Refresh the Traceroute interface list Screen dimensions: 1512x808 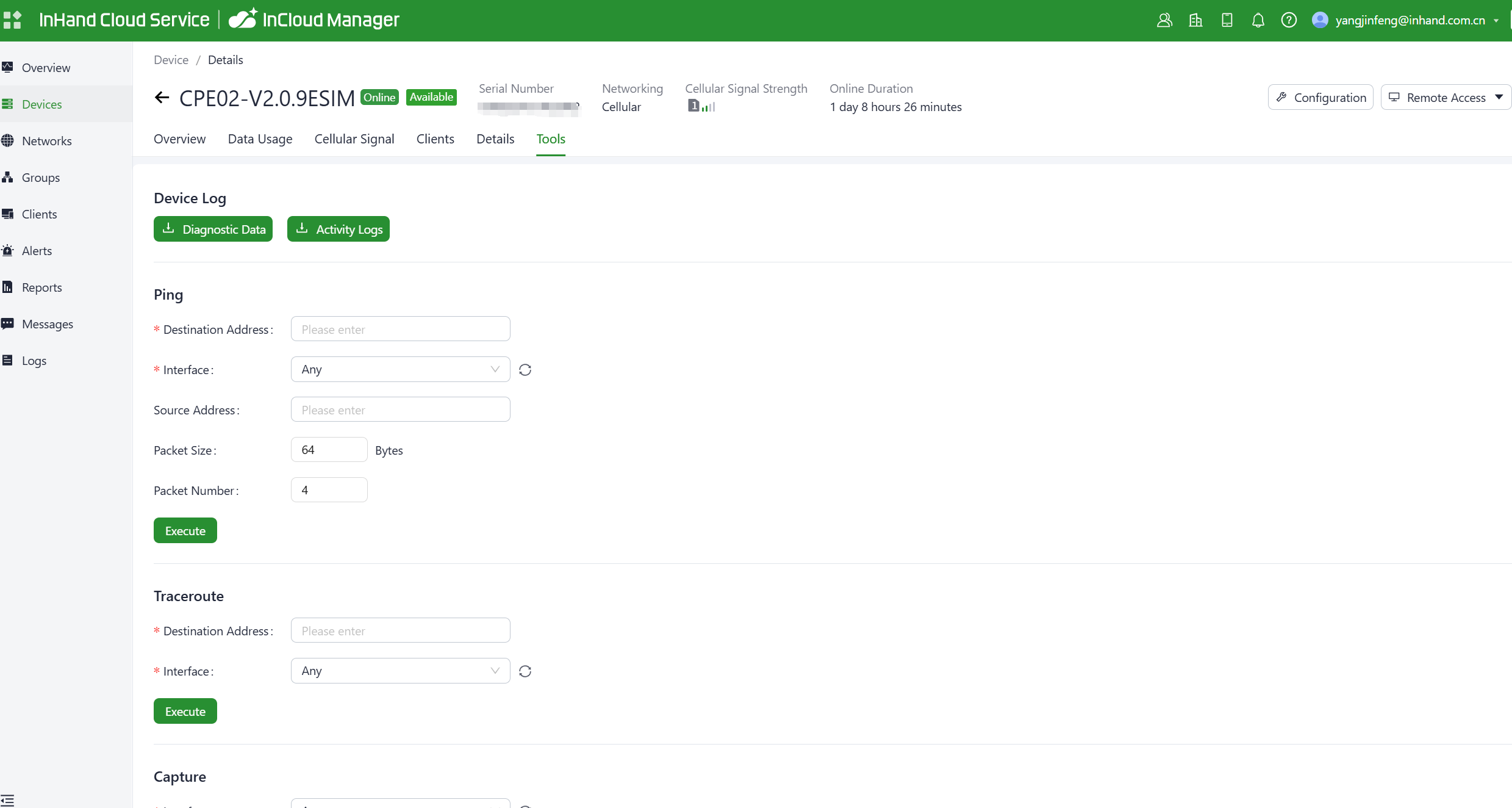pyautogui.click(x=525, y=671)
